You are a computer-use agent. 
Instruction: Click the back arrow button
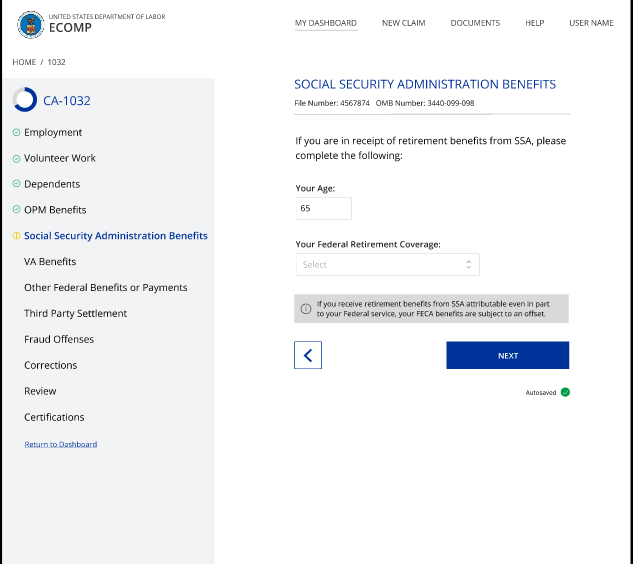click(308, 355)
